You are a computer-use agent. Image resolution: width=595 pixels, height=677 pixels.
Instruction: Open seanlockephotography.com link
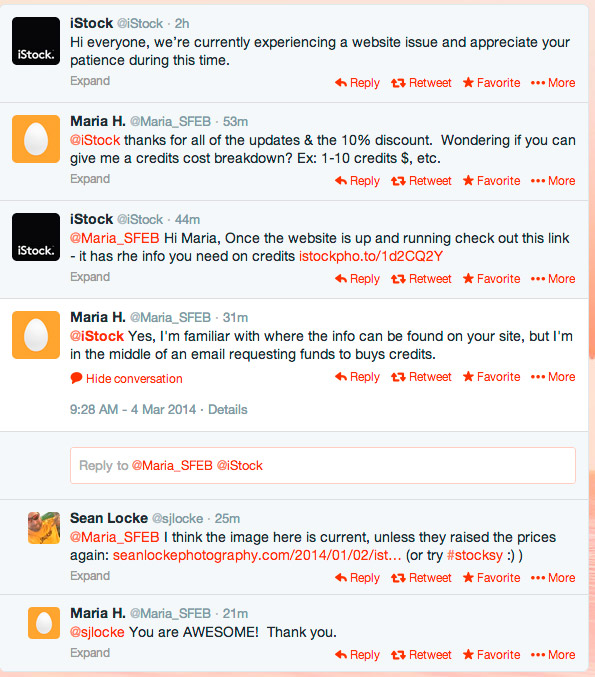257,555
